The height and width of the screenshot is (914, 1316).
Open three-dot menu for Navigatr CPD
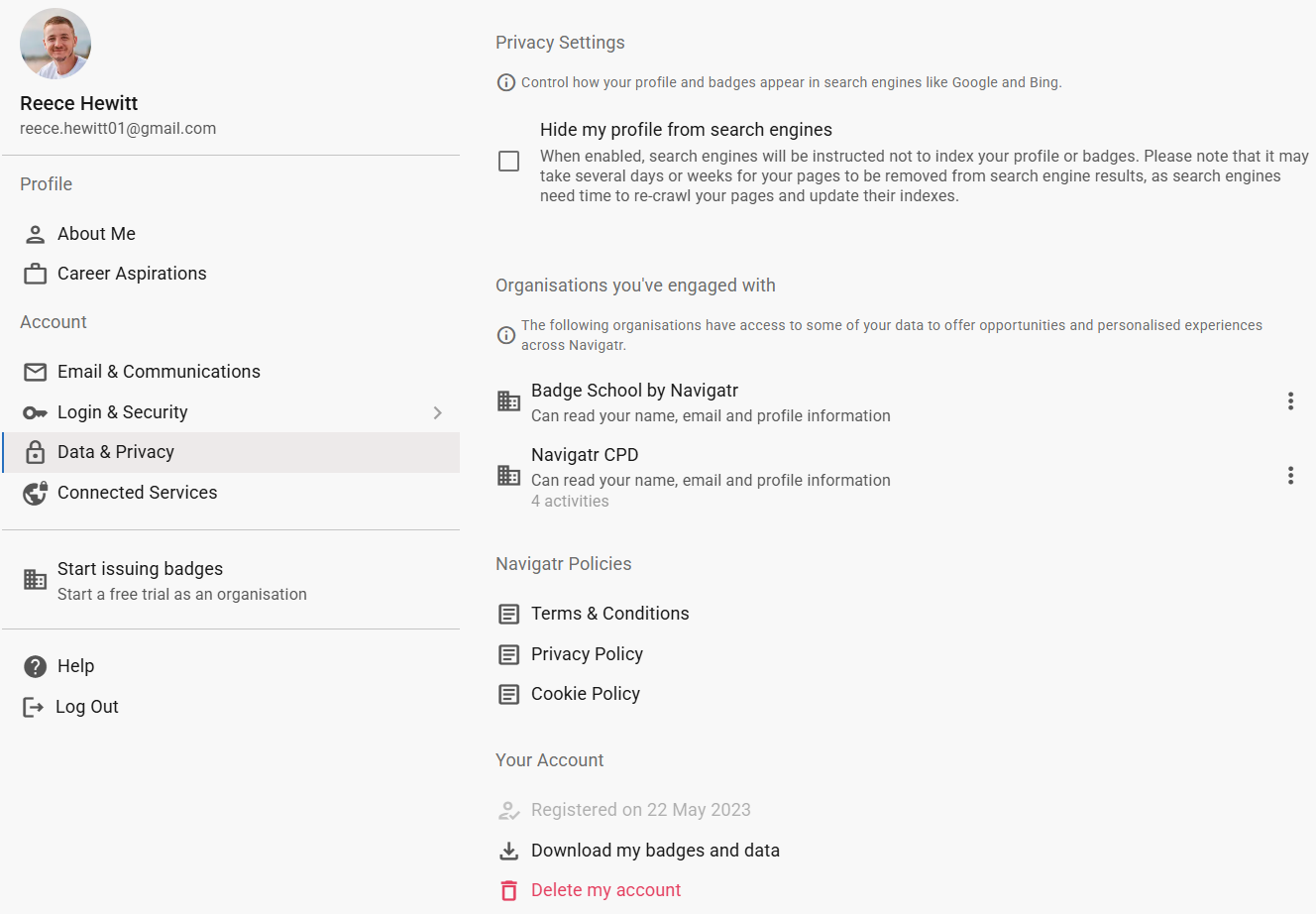[x=1289, y=475]
